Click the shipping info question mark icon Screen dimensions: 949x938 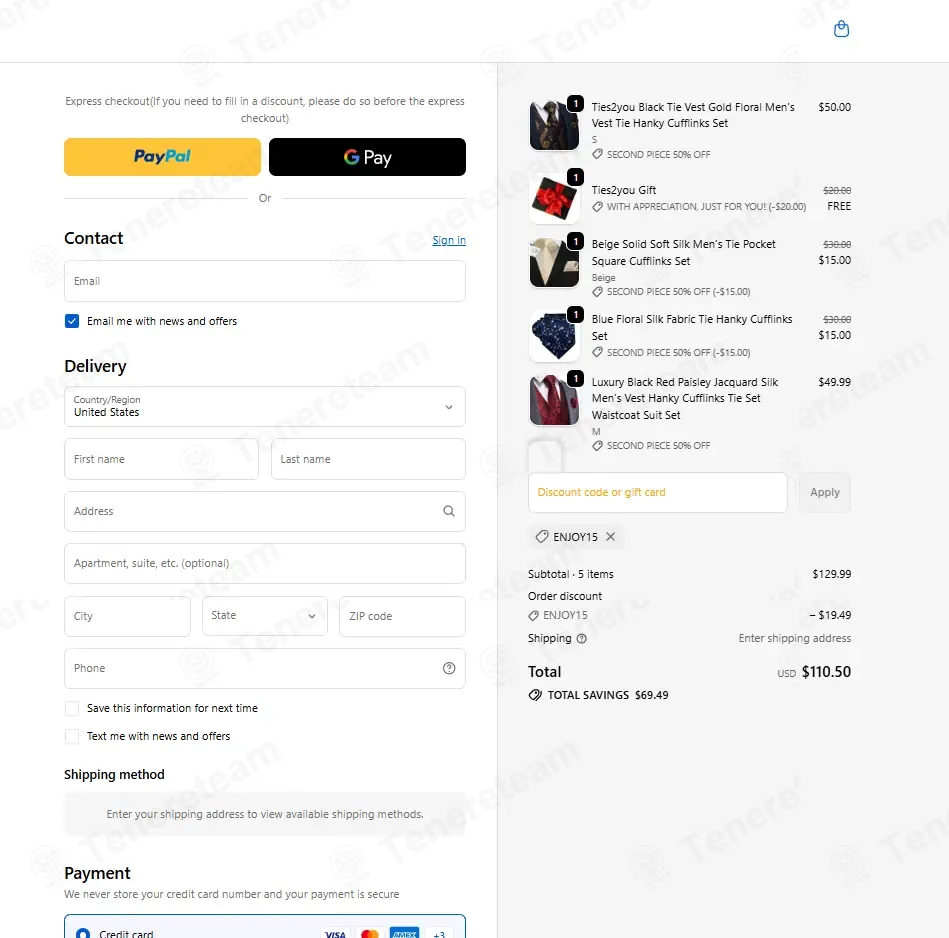[581, 638]
